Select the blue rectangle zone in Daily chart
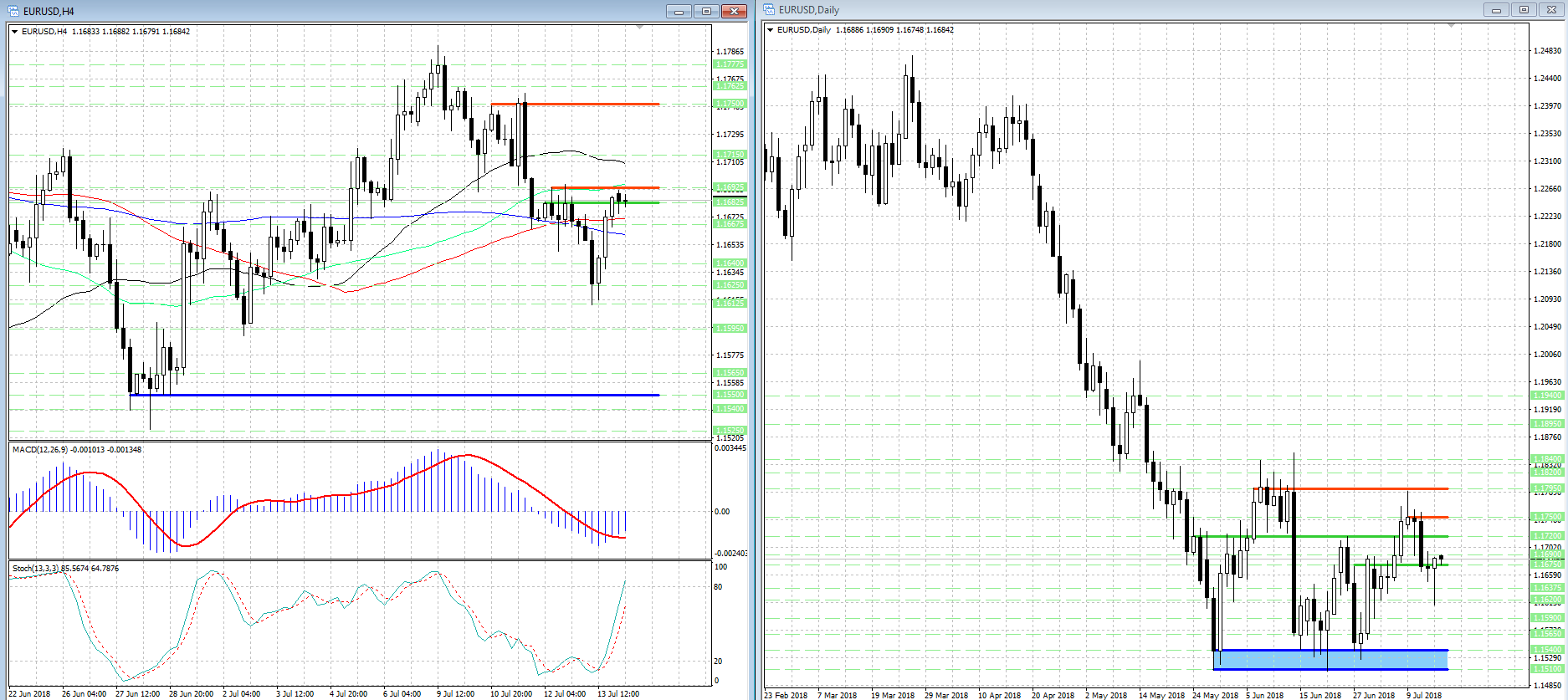This screenshot has height=700, width=1568. (x=1330, y=660)
